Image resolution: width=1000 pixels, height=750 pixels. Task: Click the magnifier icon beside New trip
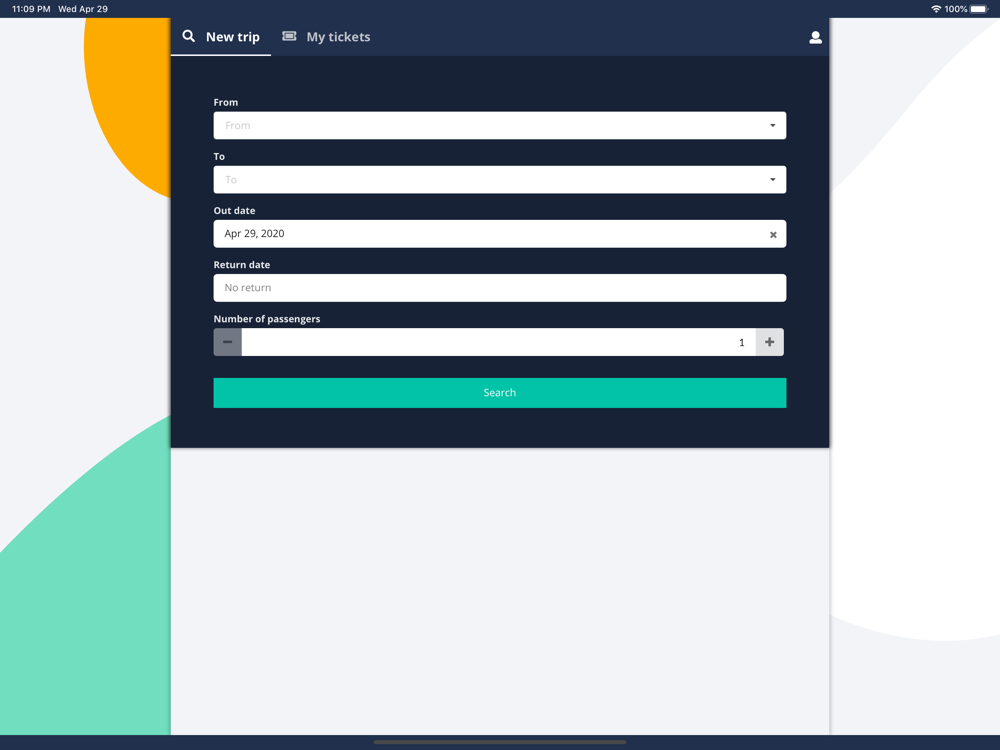click(189, 36)
